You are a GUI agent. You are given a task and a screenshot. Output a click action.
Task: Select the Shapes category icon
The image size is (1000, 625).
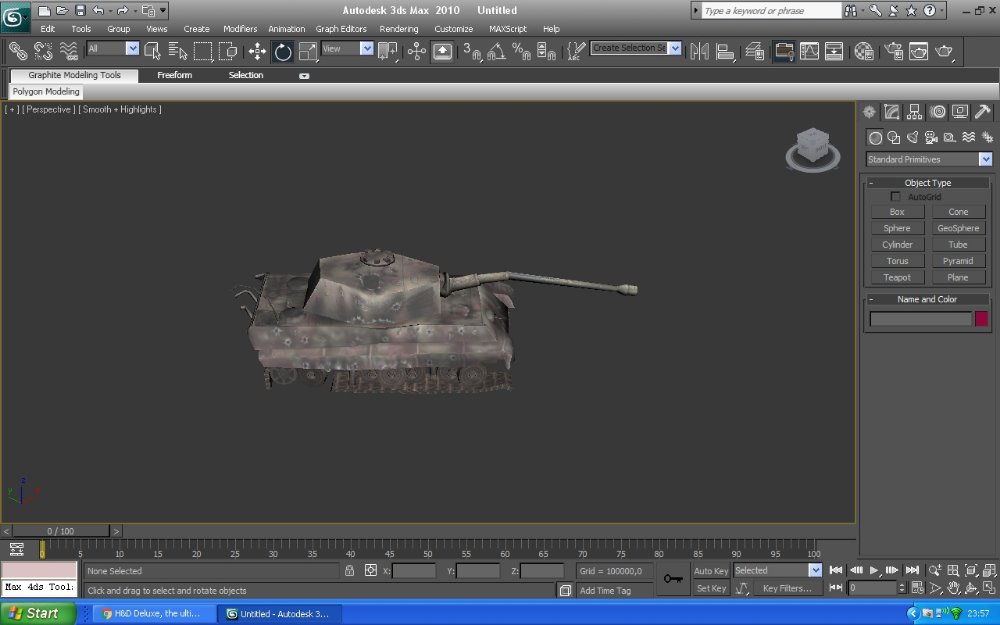click(x=893, y=137)
